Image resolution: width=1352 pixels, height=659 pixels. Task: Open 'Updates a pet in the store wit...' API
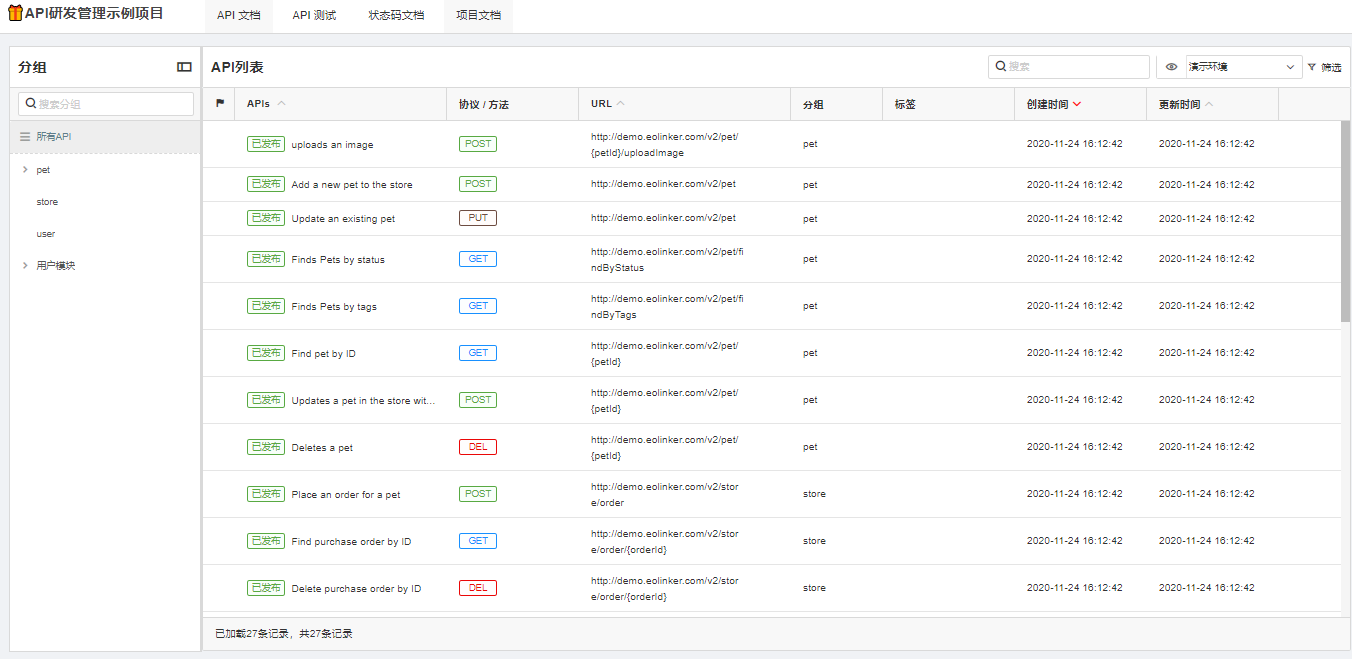(x=364, y=401)
